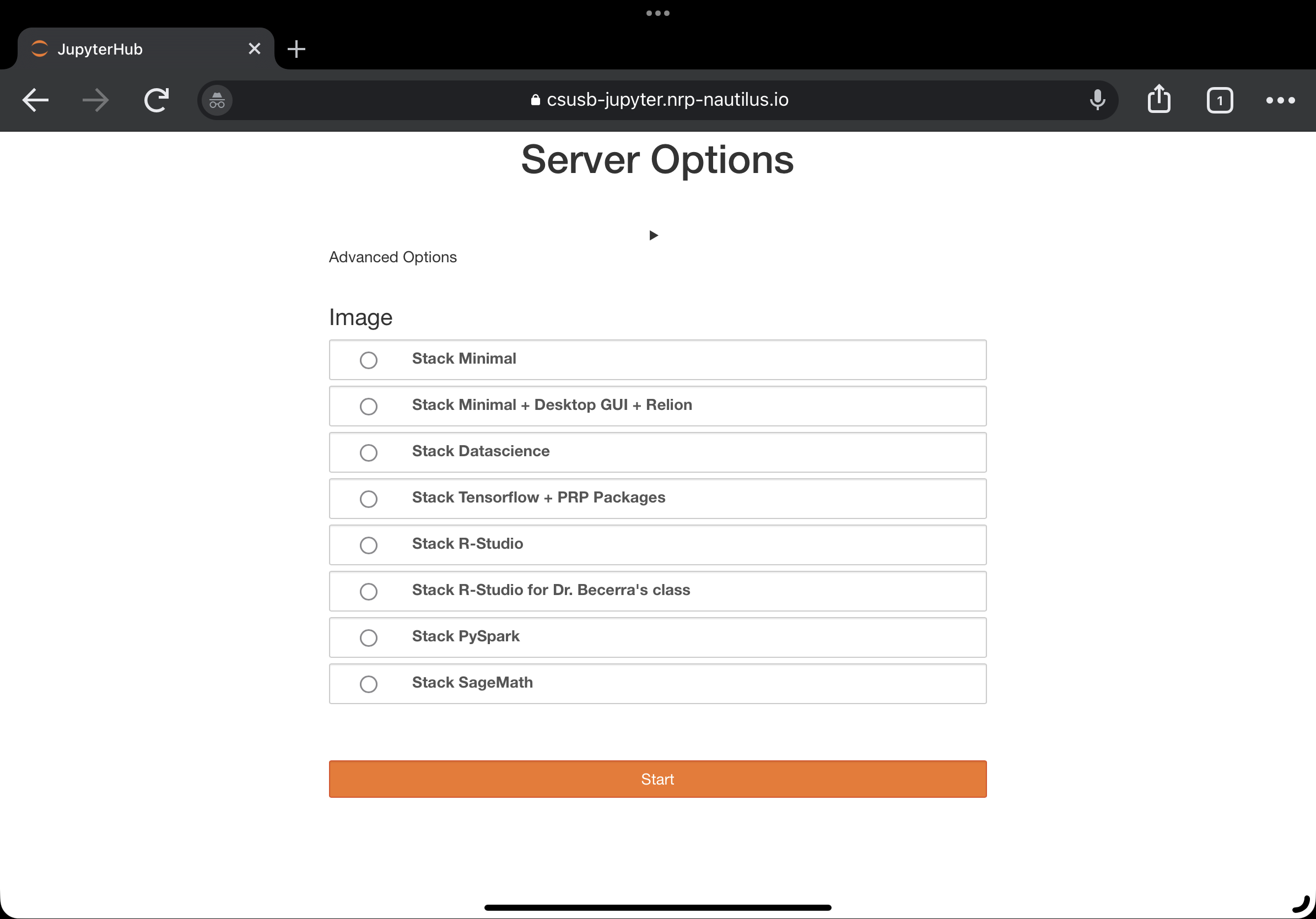
Task: Select the Stack PySpark radio button
Action: pos(369,638)
